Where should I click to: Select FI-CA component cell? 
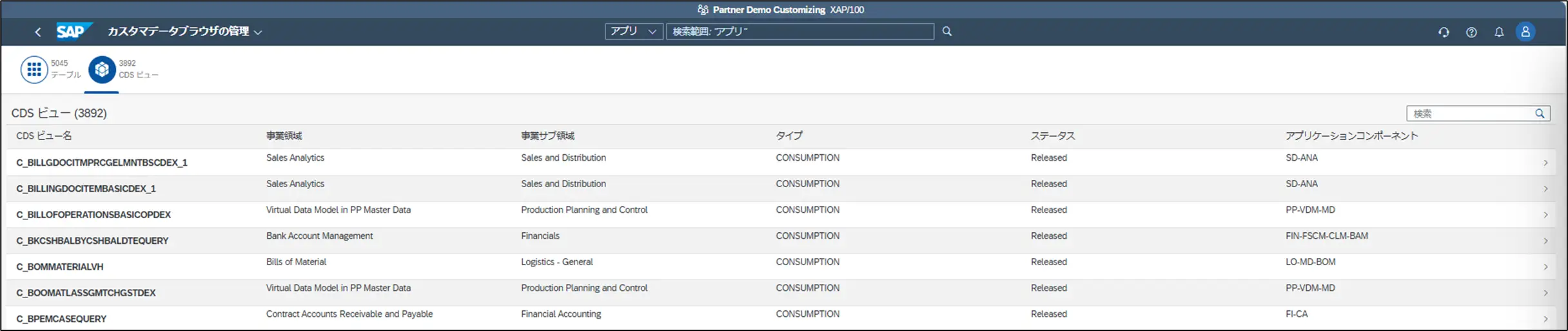1298,314
